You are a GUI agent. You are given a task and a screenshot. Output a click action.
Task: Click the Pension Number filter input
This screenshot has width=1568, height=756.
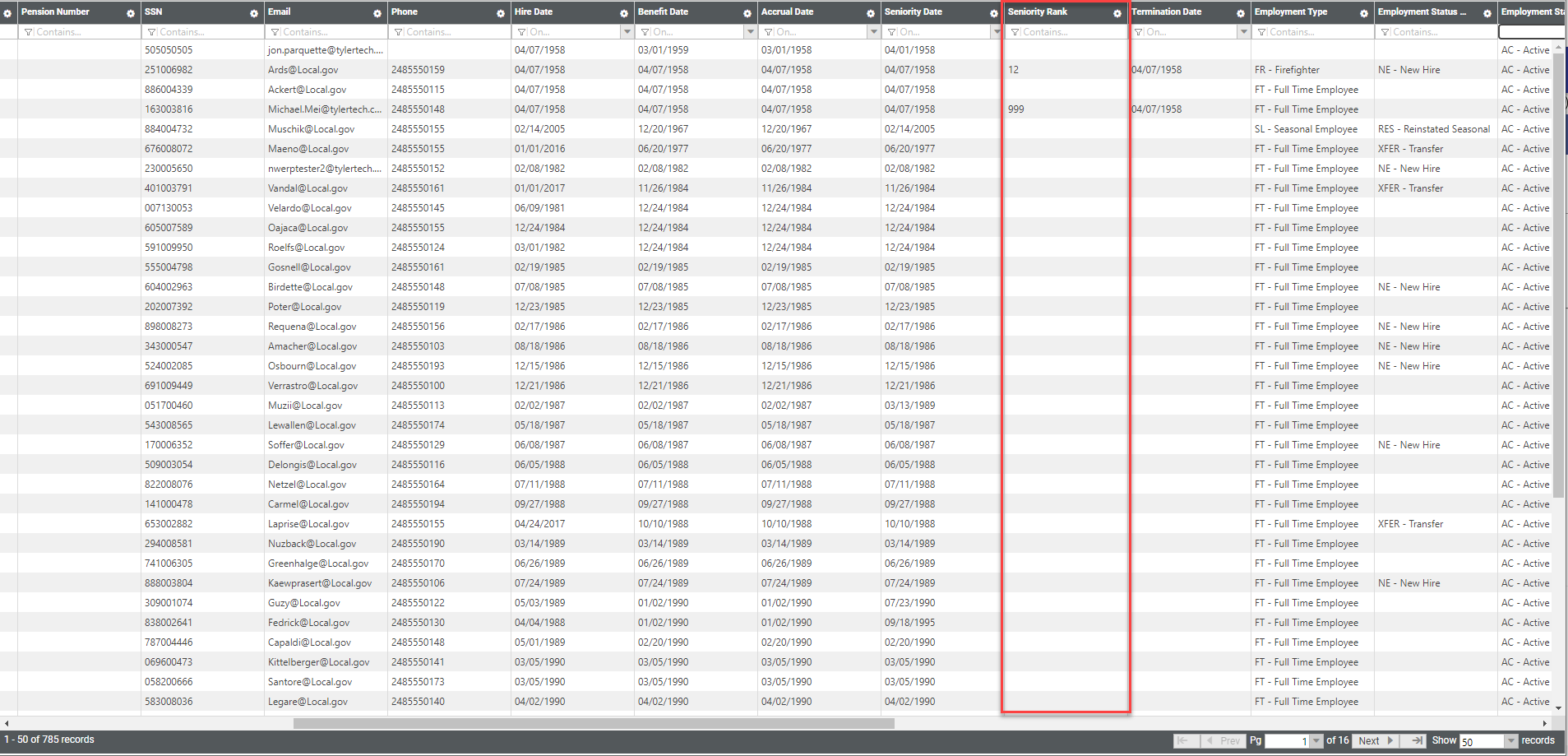(x=79, y=32)
